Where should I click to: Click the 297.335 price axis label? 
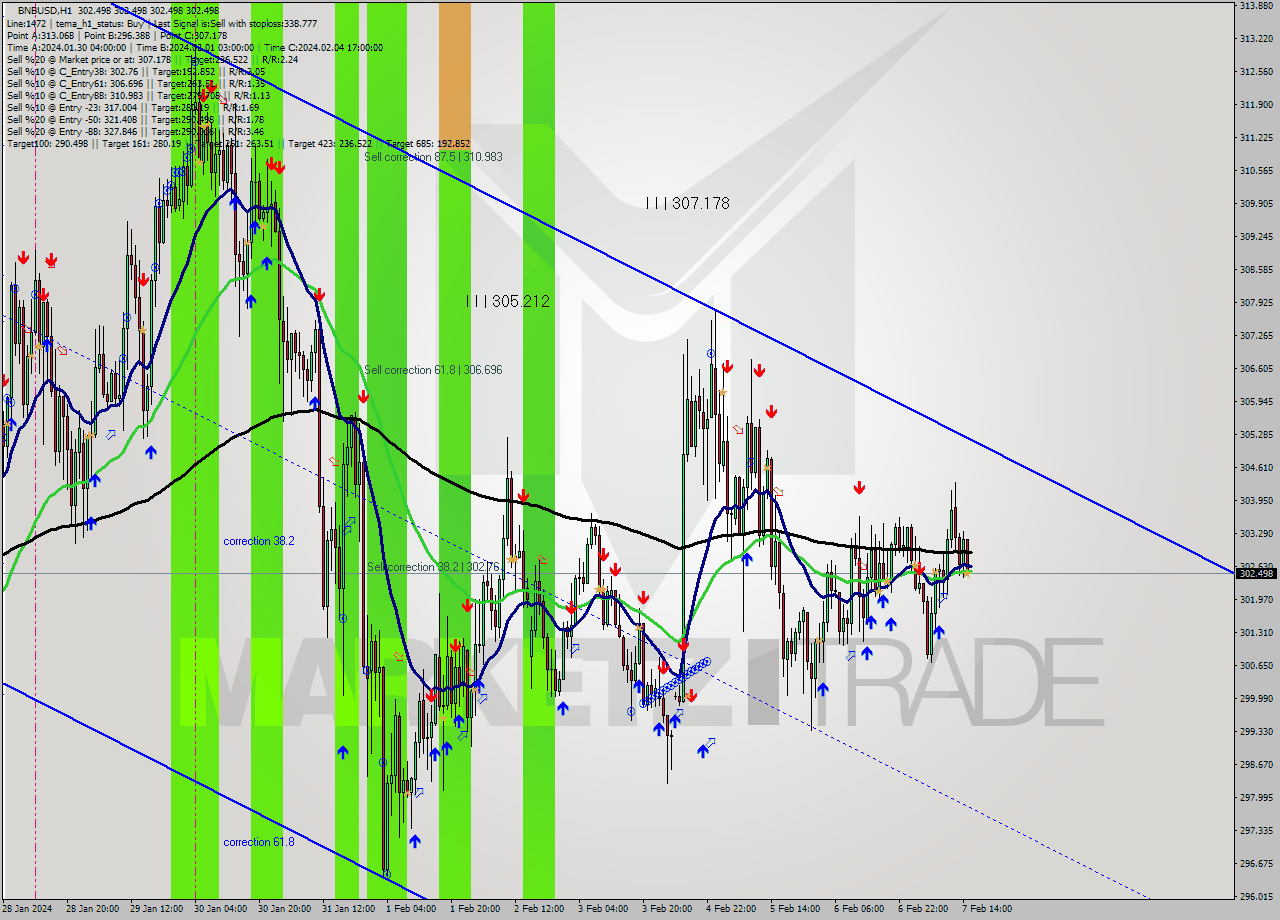tap(1256, 830)
